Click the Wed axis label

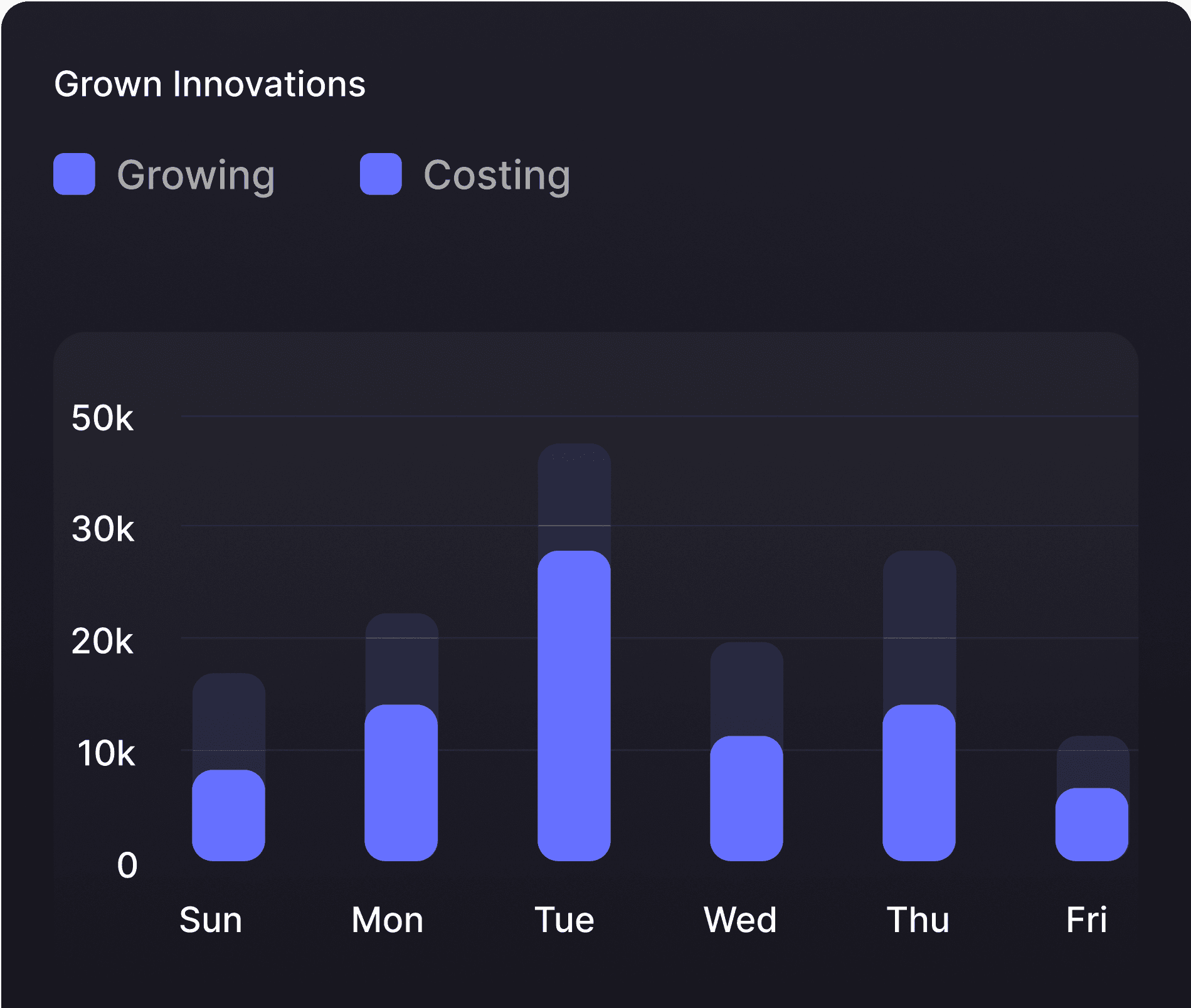[x=740, y=920]
